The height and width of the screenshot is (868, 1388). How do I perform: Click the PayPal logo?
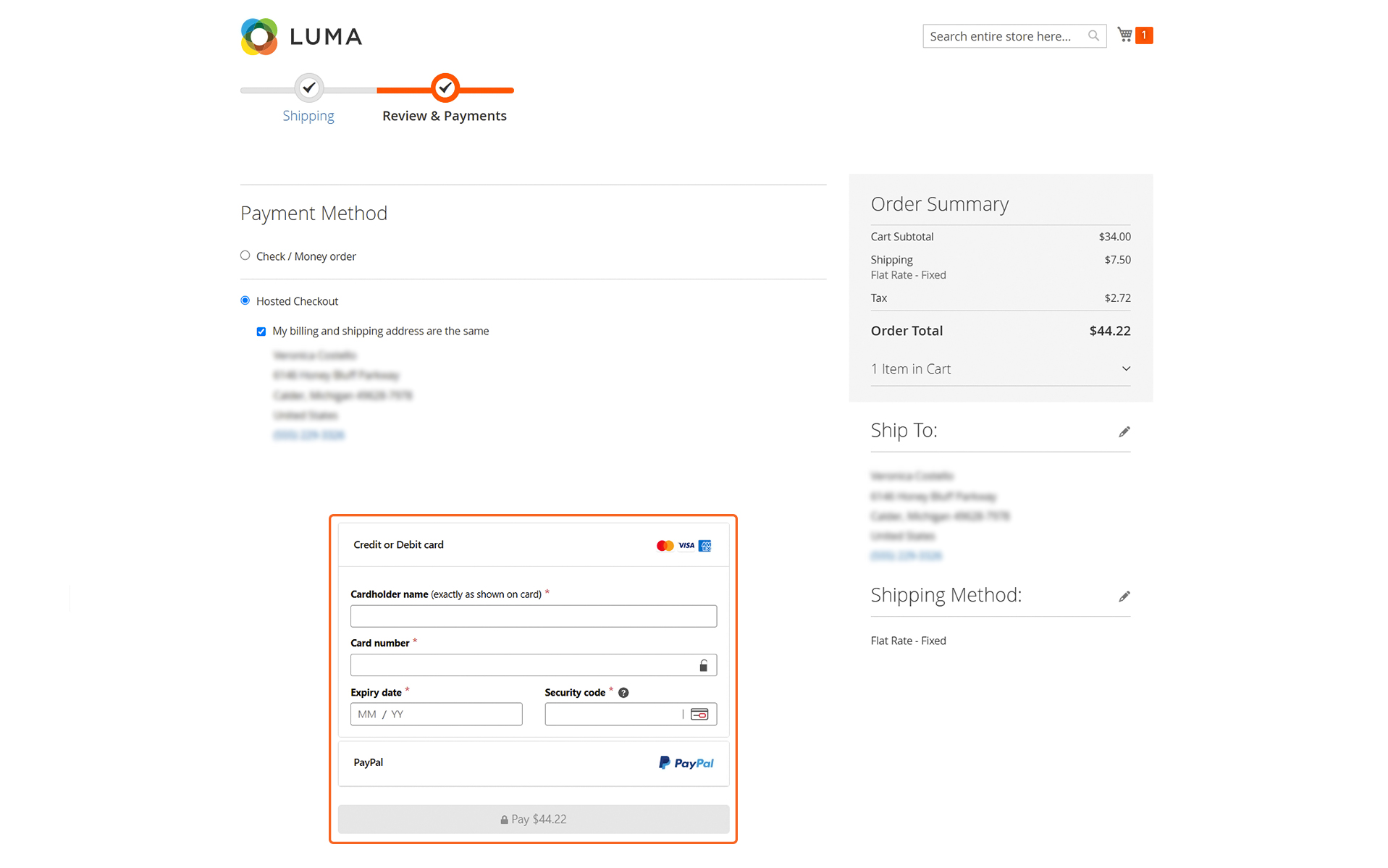click(686, 763)
